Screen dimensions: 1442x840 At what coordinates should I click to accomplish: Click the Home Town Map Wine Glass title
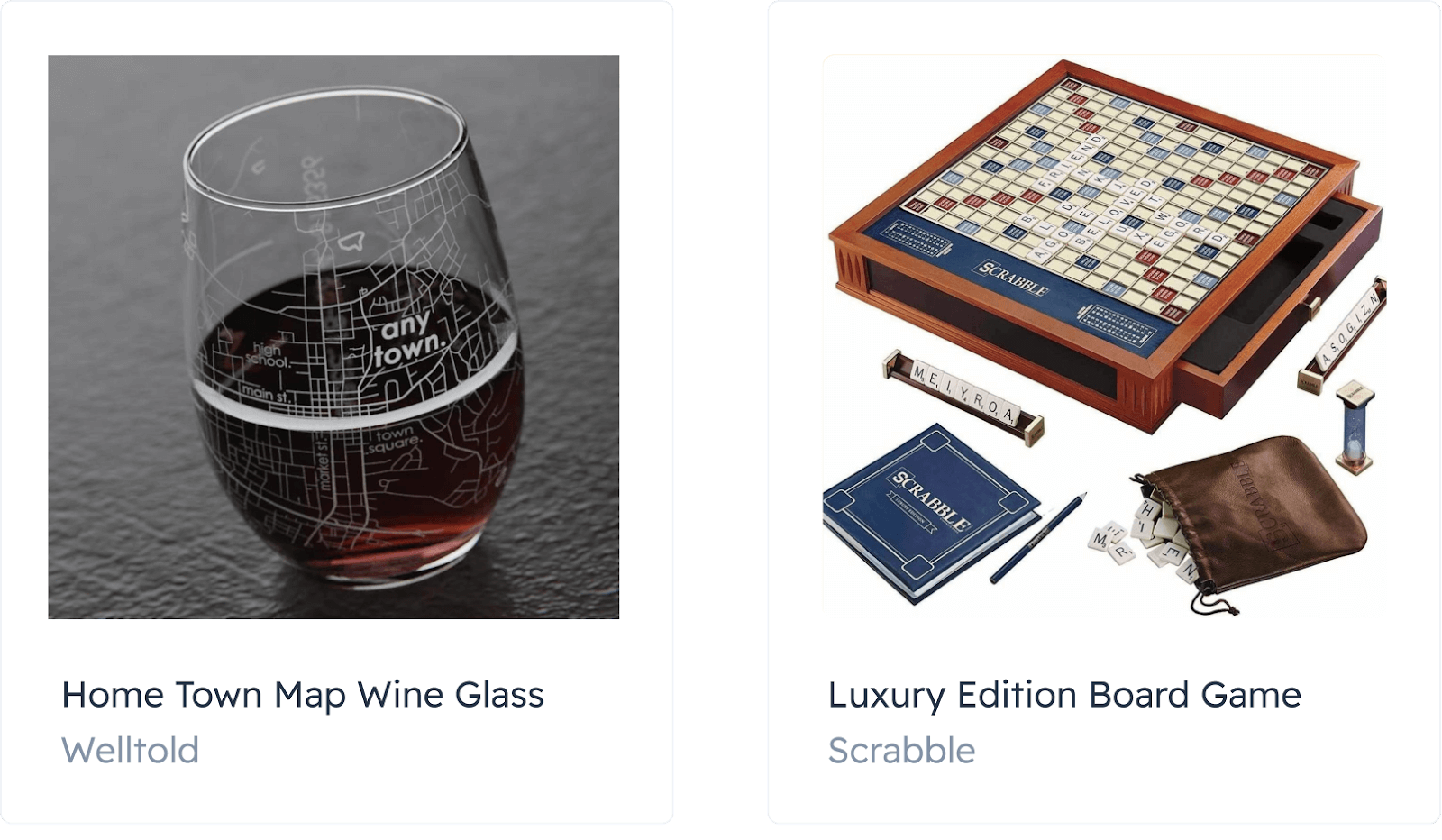tap(303, 696)
